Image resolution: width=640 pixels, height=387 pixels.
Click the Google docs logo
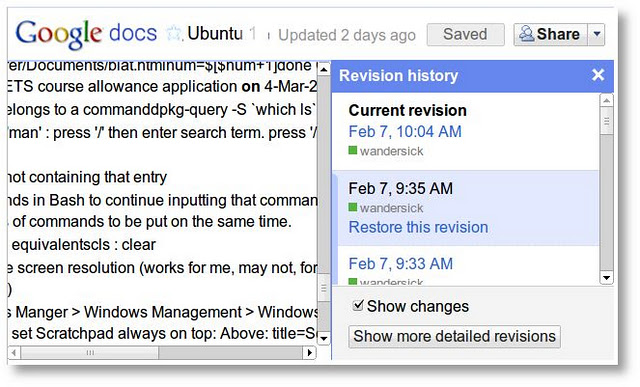pos(86,34)
